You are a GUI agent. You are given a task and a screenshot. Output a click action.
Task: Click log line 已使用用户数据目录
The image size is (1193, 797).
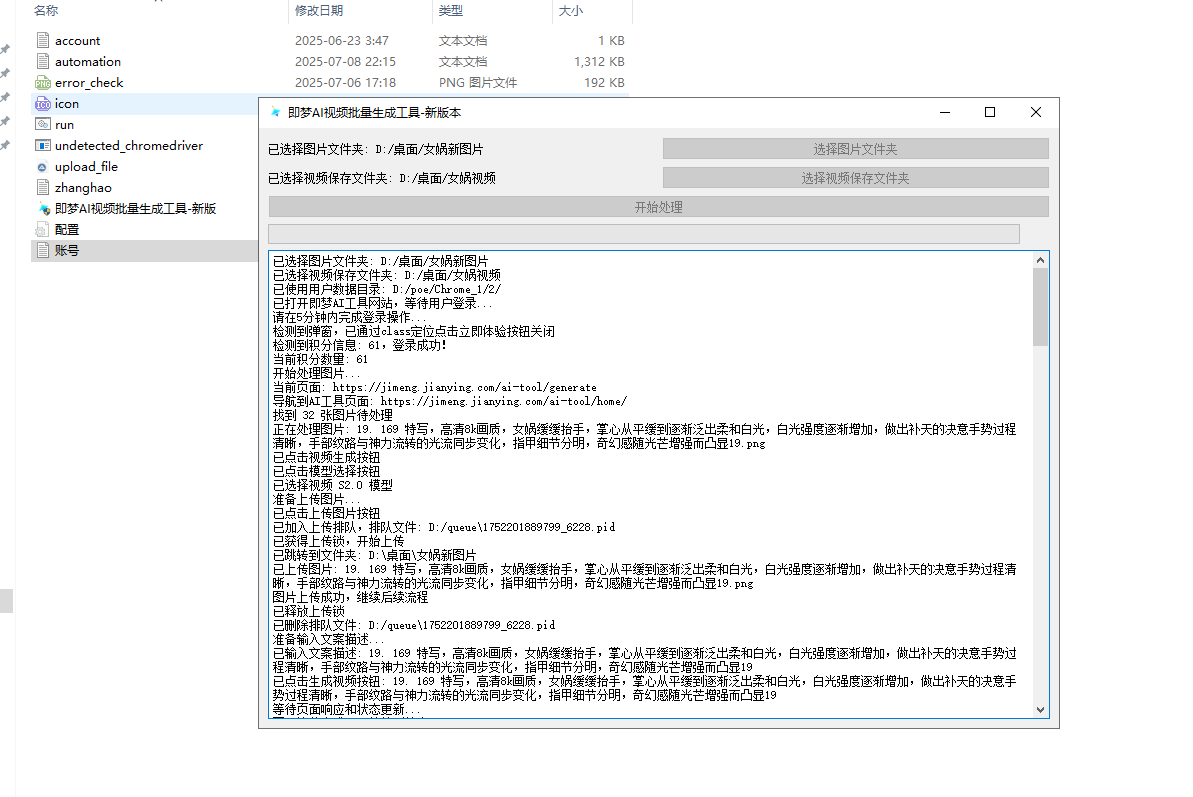pyautogui.click(x=387, y=289)
